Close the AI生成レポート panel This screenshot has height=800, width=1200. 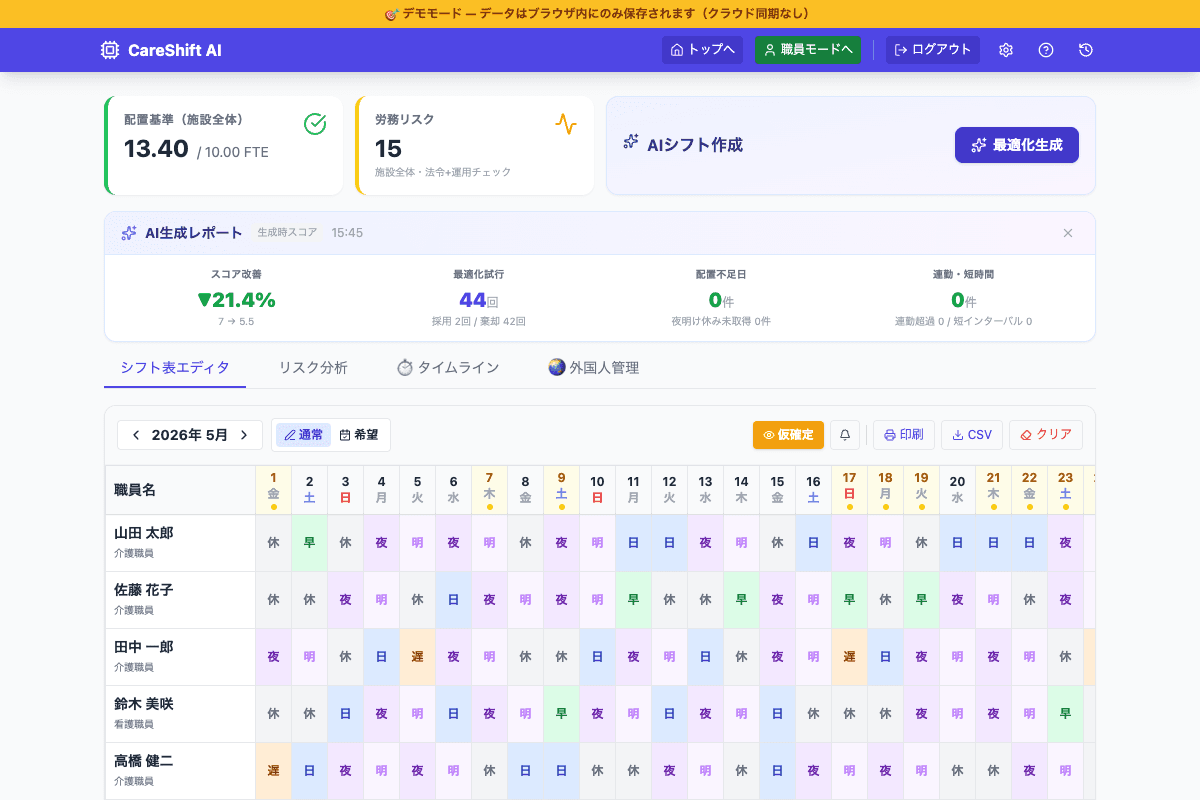[1068, 233]
